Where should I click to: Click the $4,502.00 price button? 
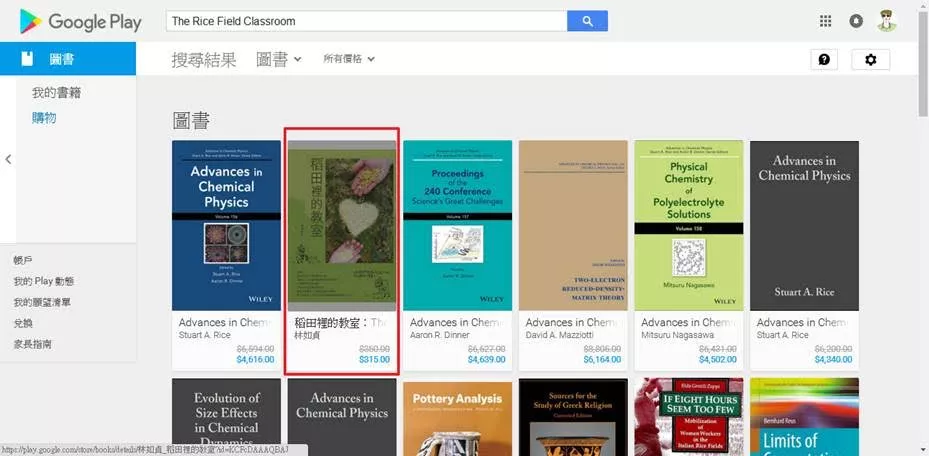717,359
